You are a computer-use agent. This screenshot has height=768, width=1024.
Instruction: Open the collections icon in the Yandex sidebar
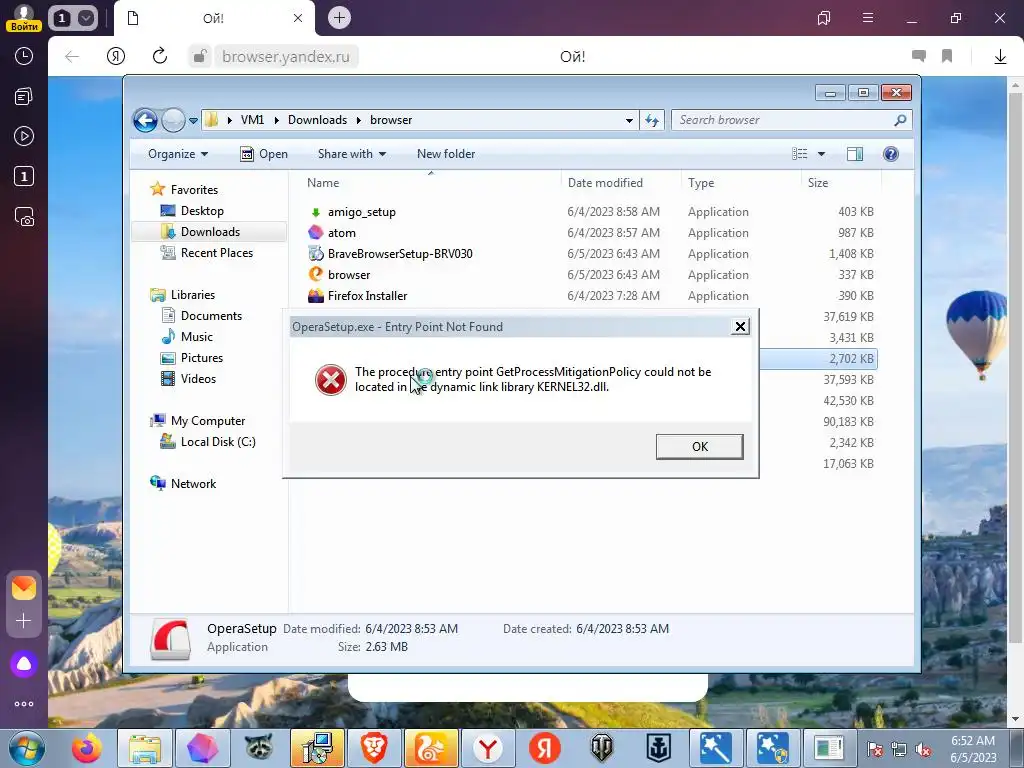click(x=24, y=97)
